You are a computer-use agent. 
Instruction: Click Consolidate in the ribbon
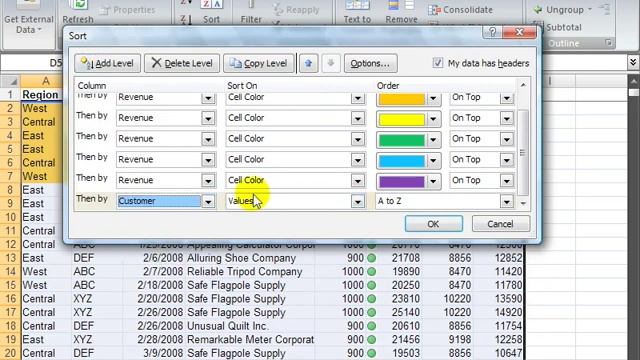[x=460, y=10]
